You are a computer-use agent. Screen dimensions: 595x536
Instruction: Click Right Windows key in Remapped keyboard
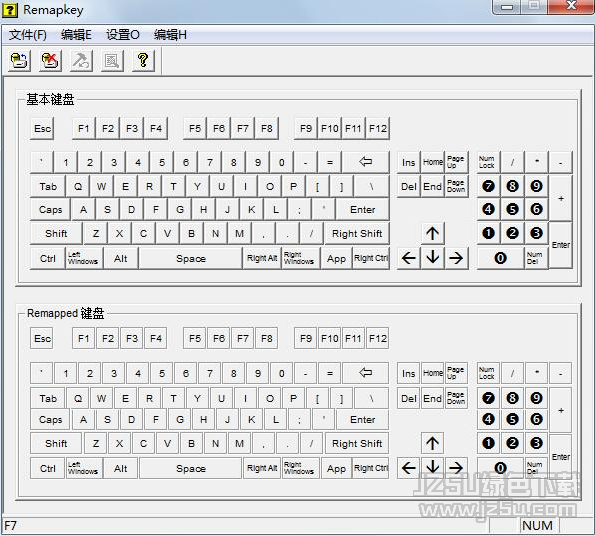point(300,468)
